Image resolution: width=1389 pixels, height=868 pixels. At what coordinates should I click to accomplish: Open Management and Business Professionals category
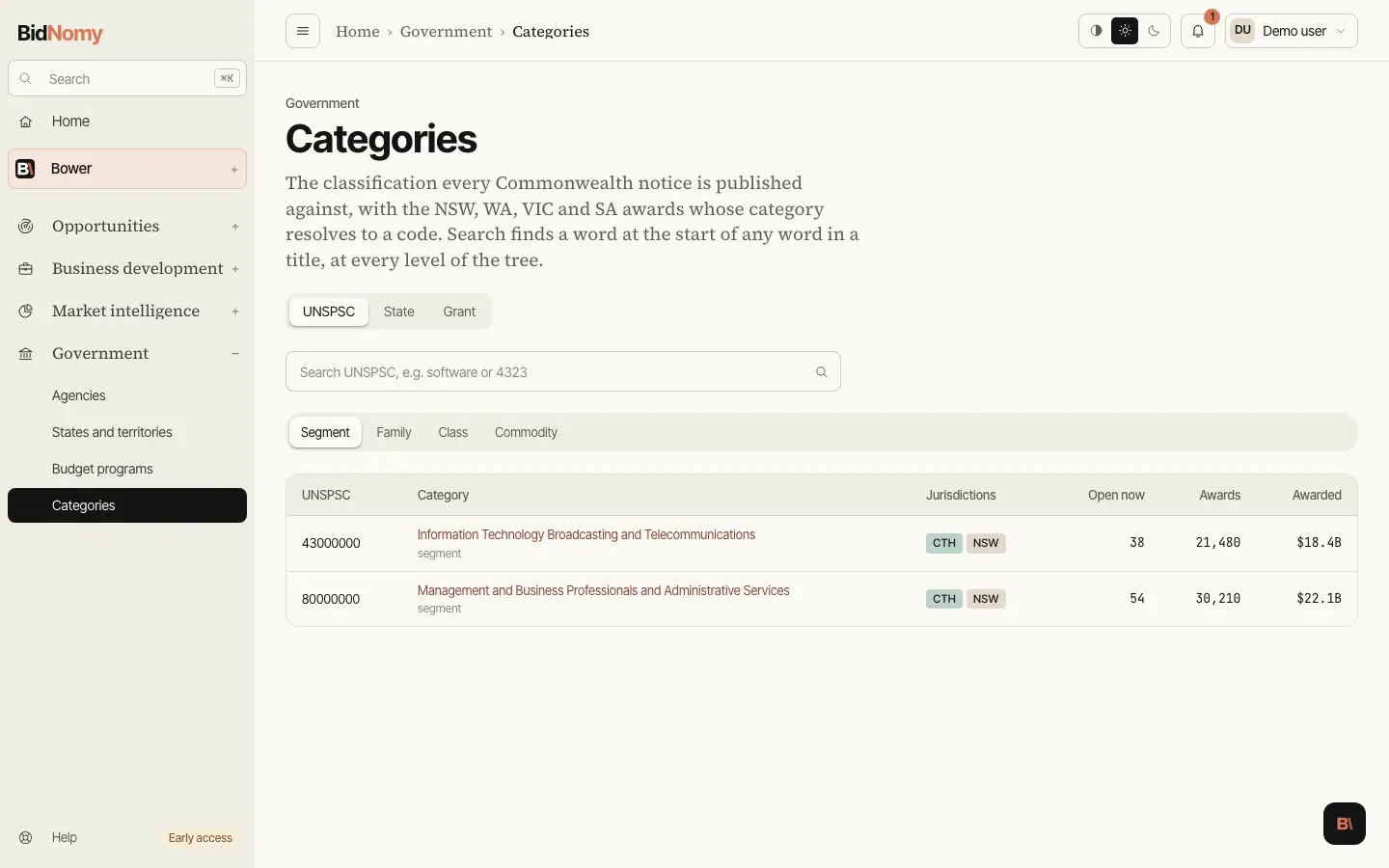point(604,590)
